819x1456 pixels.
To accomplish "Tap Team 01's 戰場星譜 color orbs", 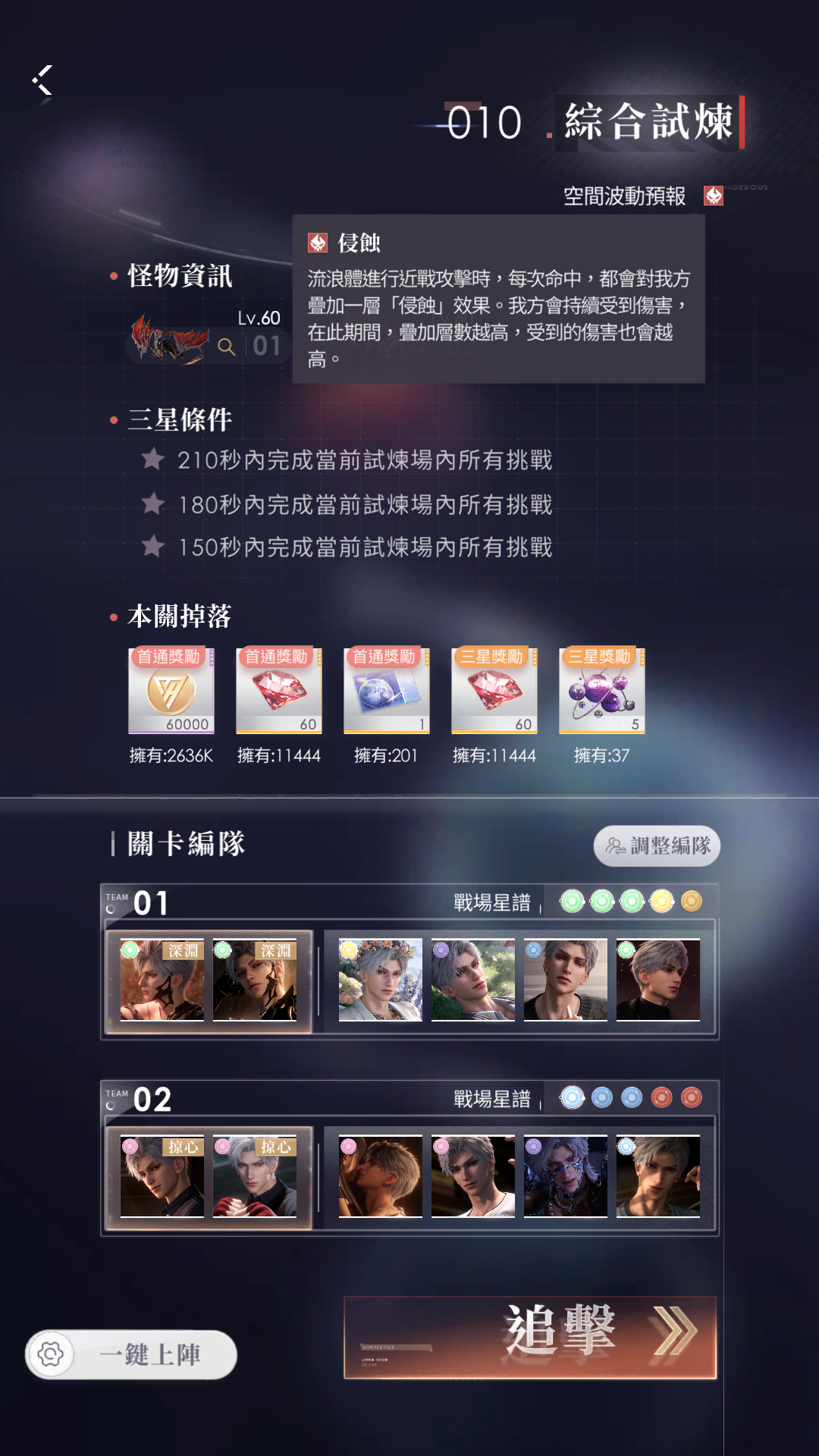I will (x=631, y=901).
